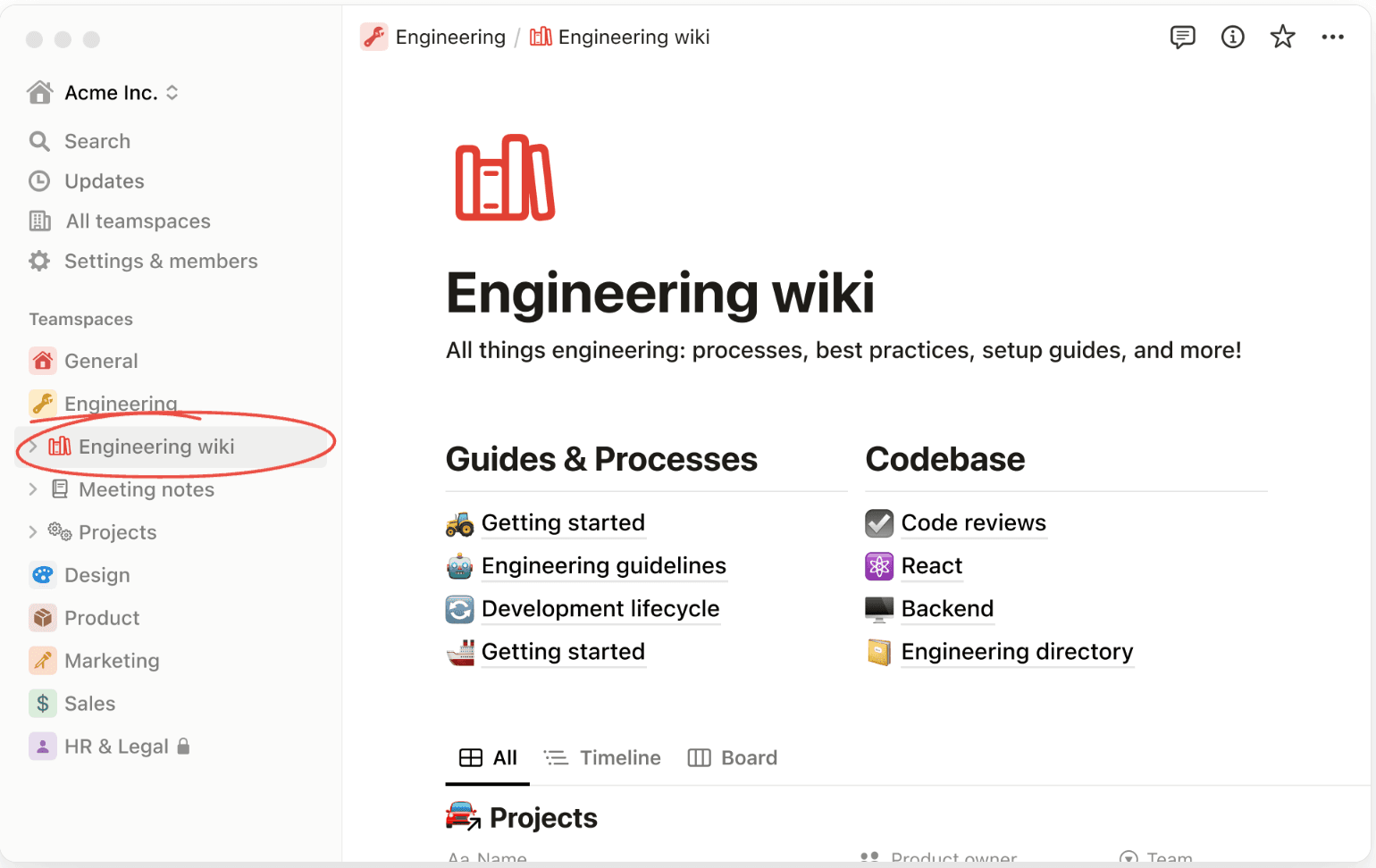Open the Design teamspace in sidebar

coord(96,575)
